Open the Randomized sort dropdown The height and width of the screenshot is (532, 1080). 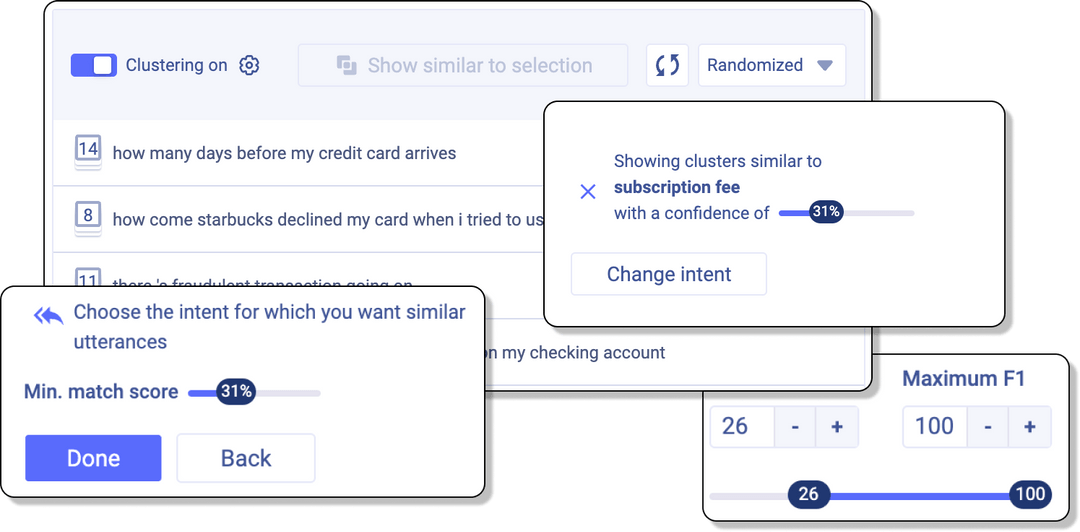point(771,66)
